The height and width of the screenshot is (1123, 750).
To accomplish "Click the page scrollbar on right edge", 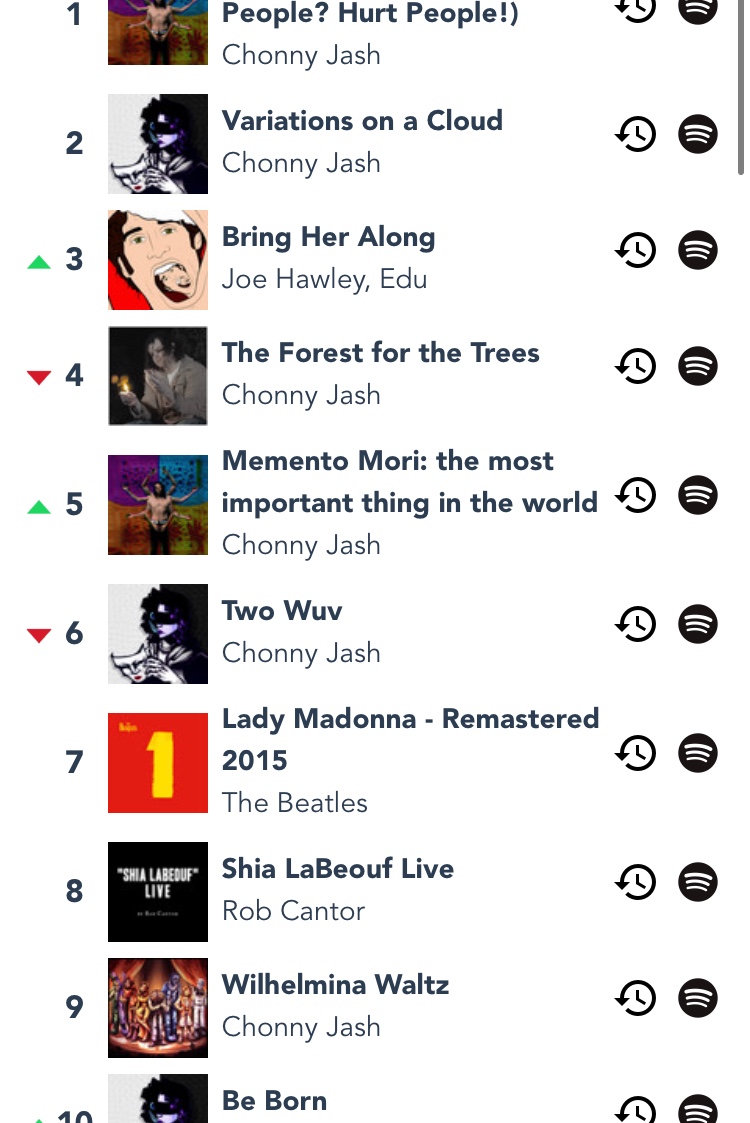I will pos(741,90).
